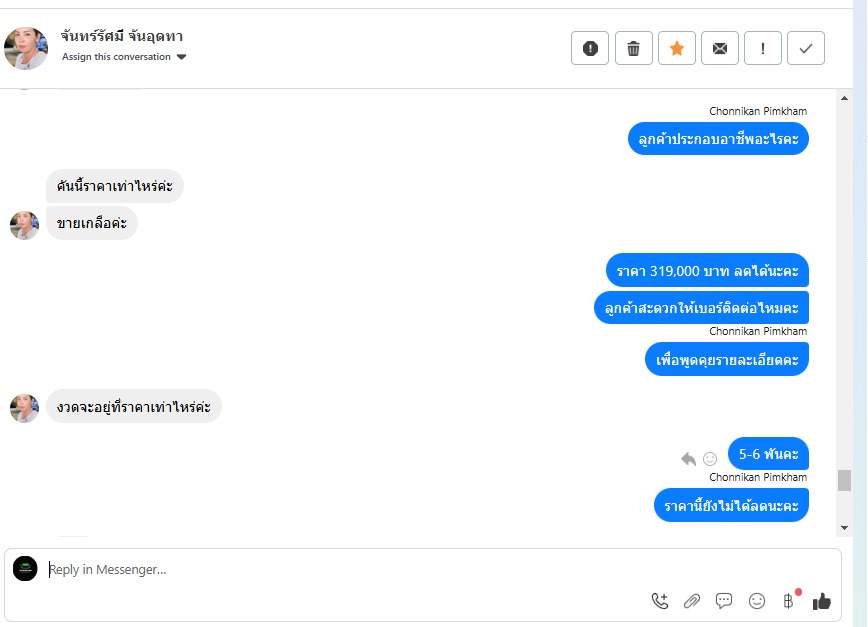868x627 pixels.
Task: Open saved replies speech bubble icon
Action: (724, 601)
